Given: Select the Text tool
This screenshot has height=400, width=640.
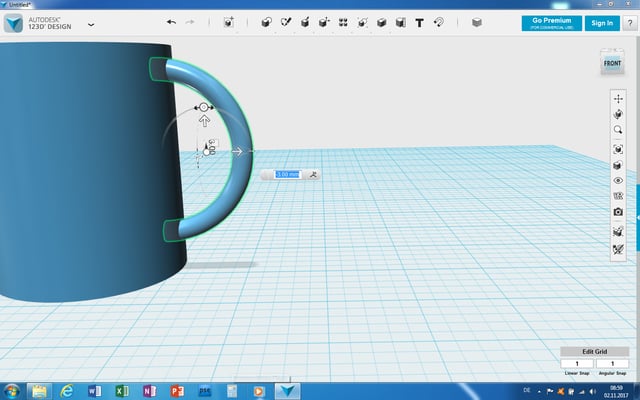Looking at the screenshot, I should (x=418, y=22).
